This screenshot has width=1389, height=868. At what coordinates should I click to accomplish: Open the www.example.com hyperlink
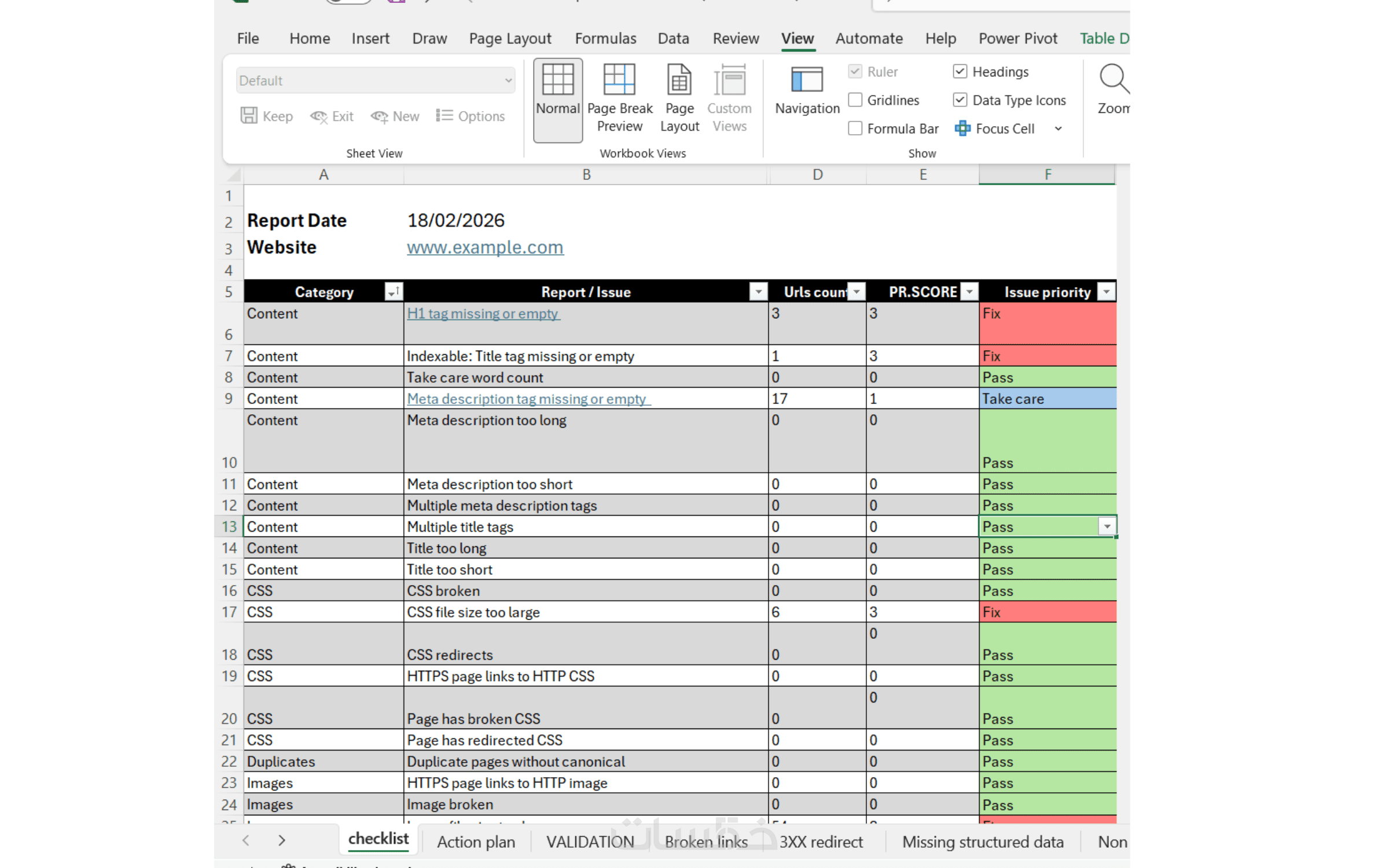point(484,247)
